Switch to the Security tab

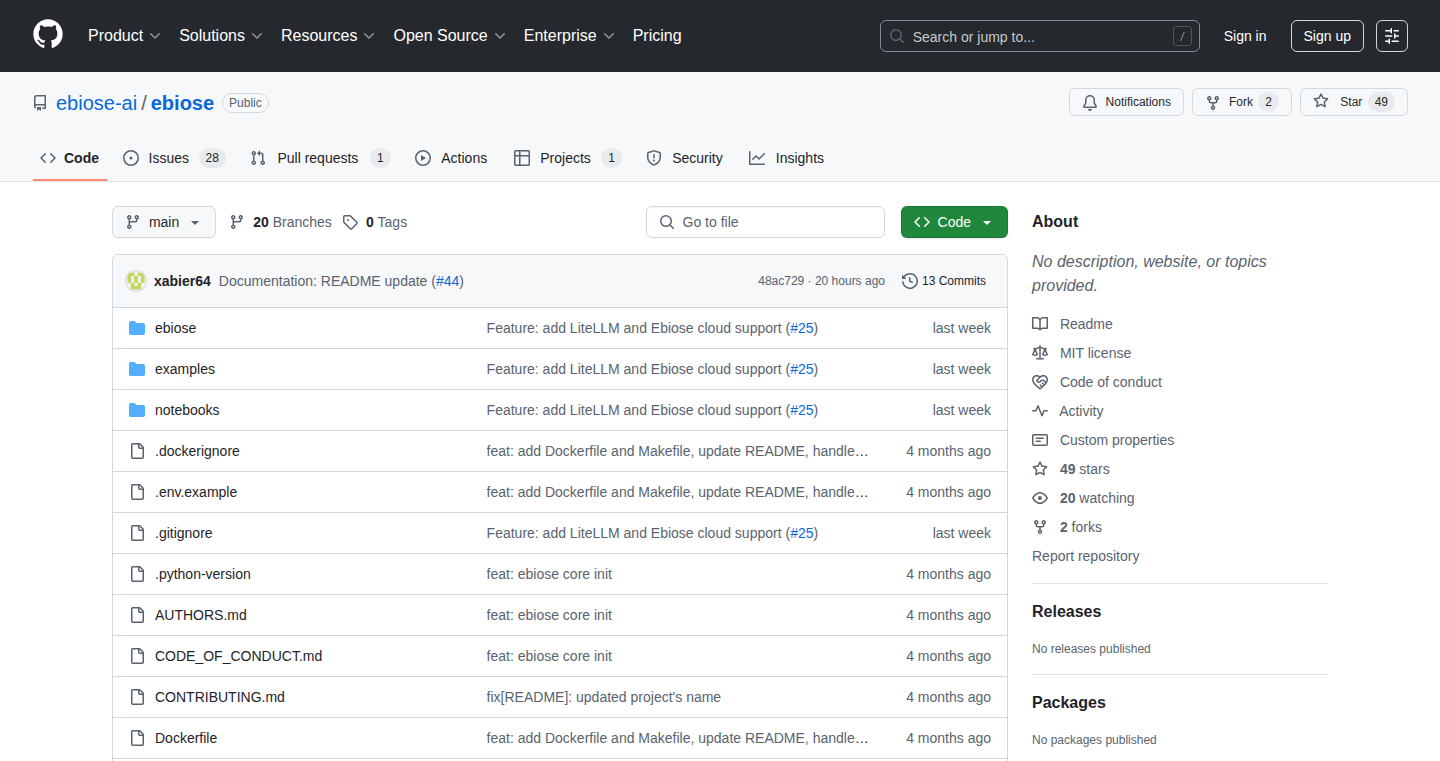coord(685,158)
